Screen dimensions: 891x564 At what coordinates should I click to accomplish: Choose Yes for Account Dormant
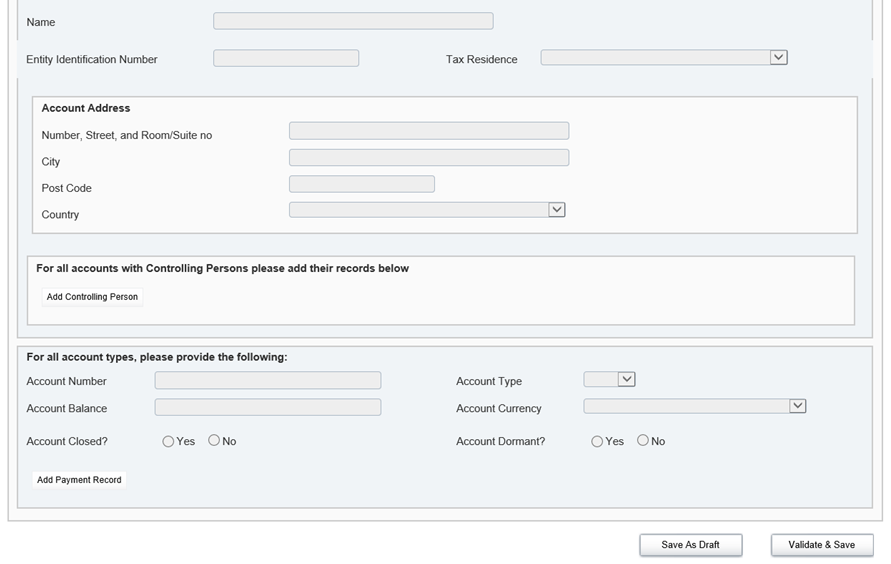(x=597, y=441)
